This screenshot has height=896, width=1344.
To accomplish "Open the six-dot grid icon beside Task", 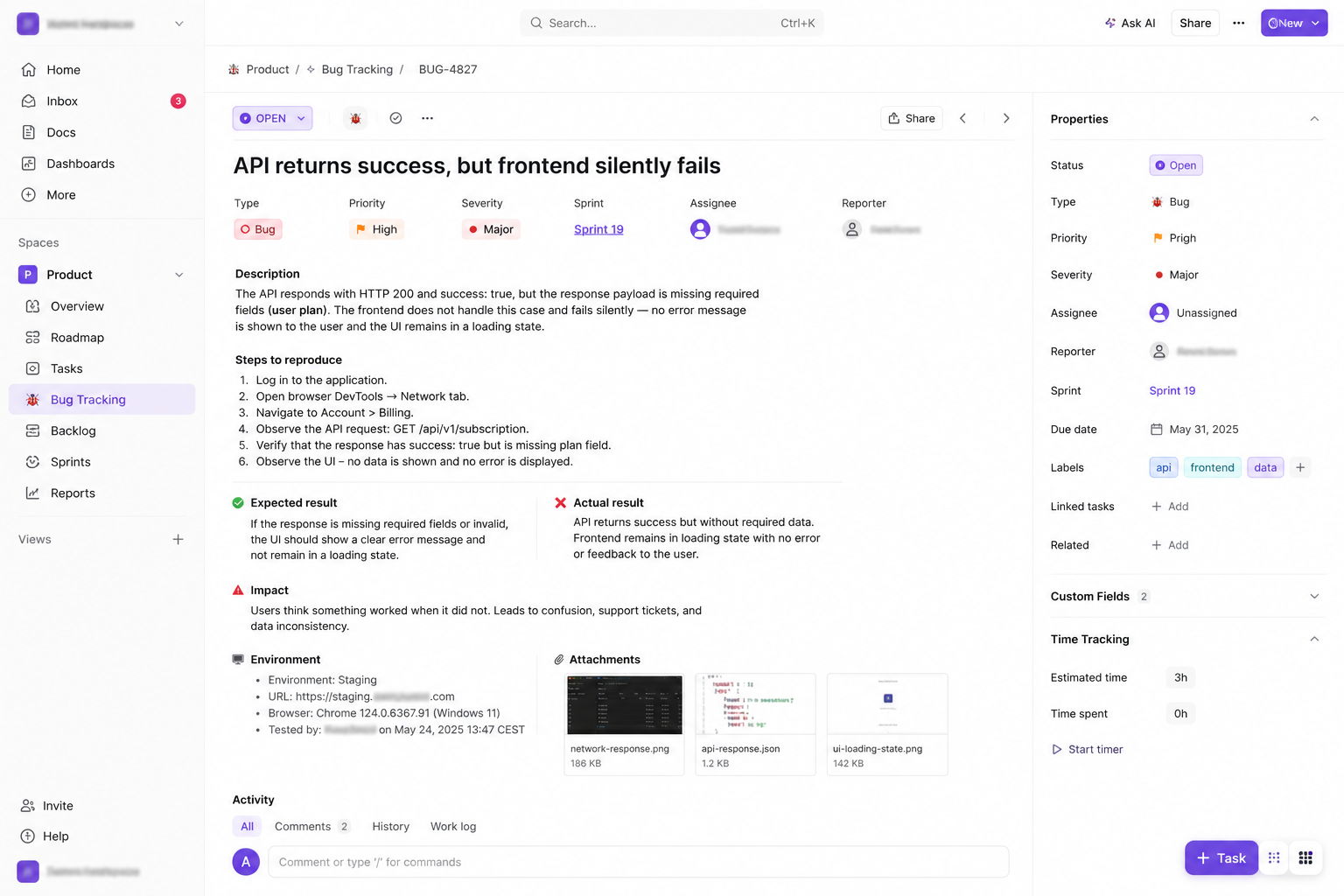I will [1274, 858].
